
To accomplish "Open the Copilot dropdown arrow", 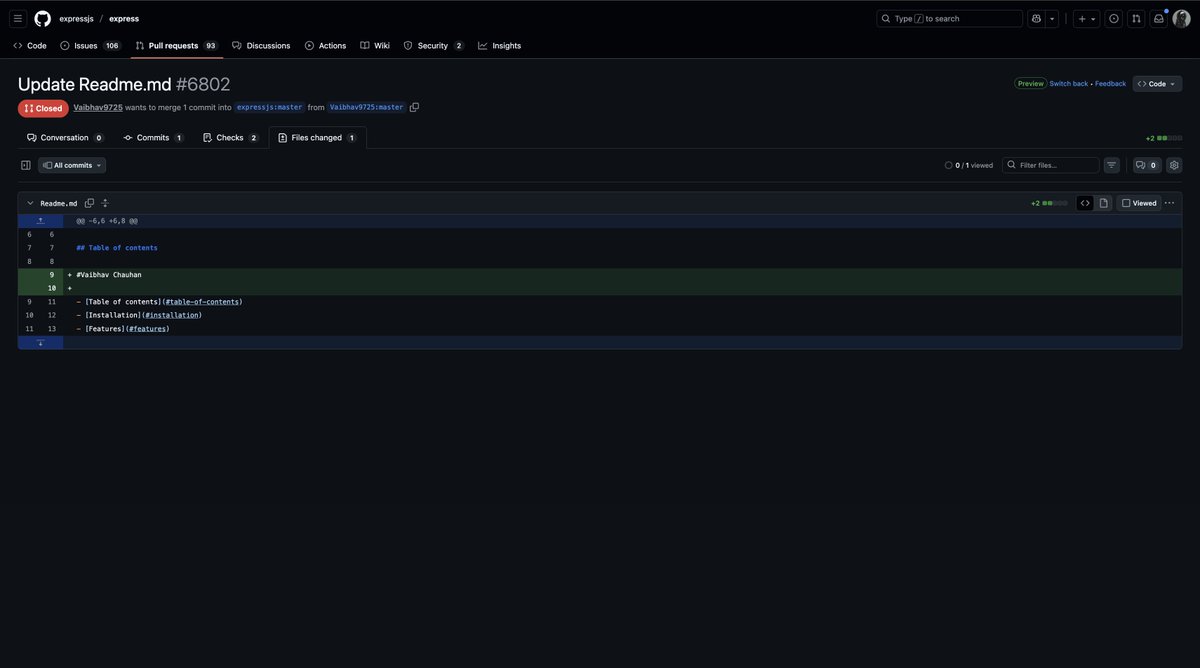I will (x=1052, y=18).
